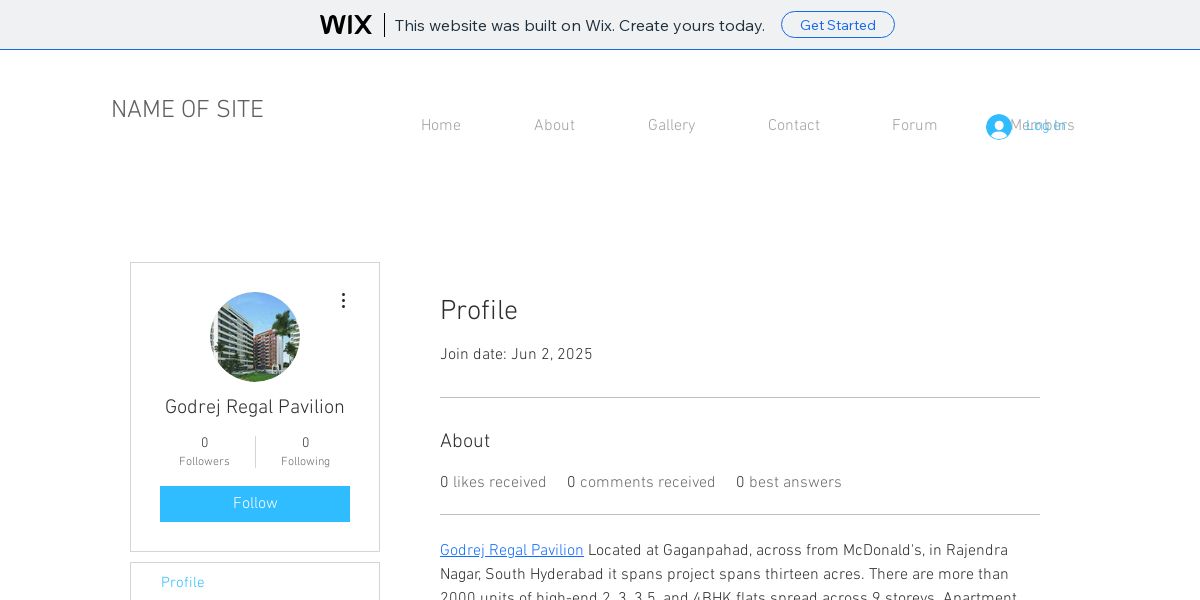This screenshot has height=600, width=1200.
Task: Go to the Home page
Action: click(441, 126)
